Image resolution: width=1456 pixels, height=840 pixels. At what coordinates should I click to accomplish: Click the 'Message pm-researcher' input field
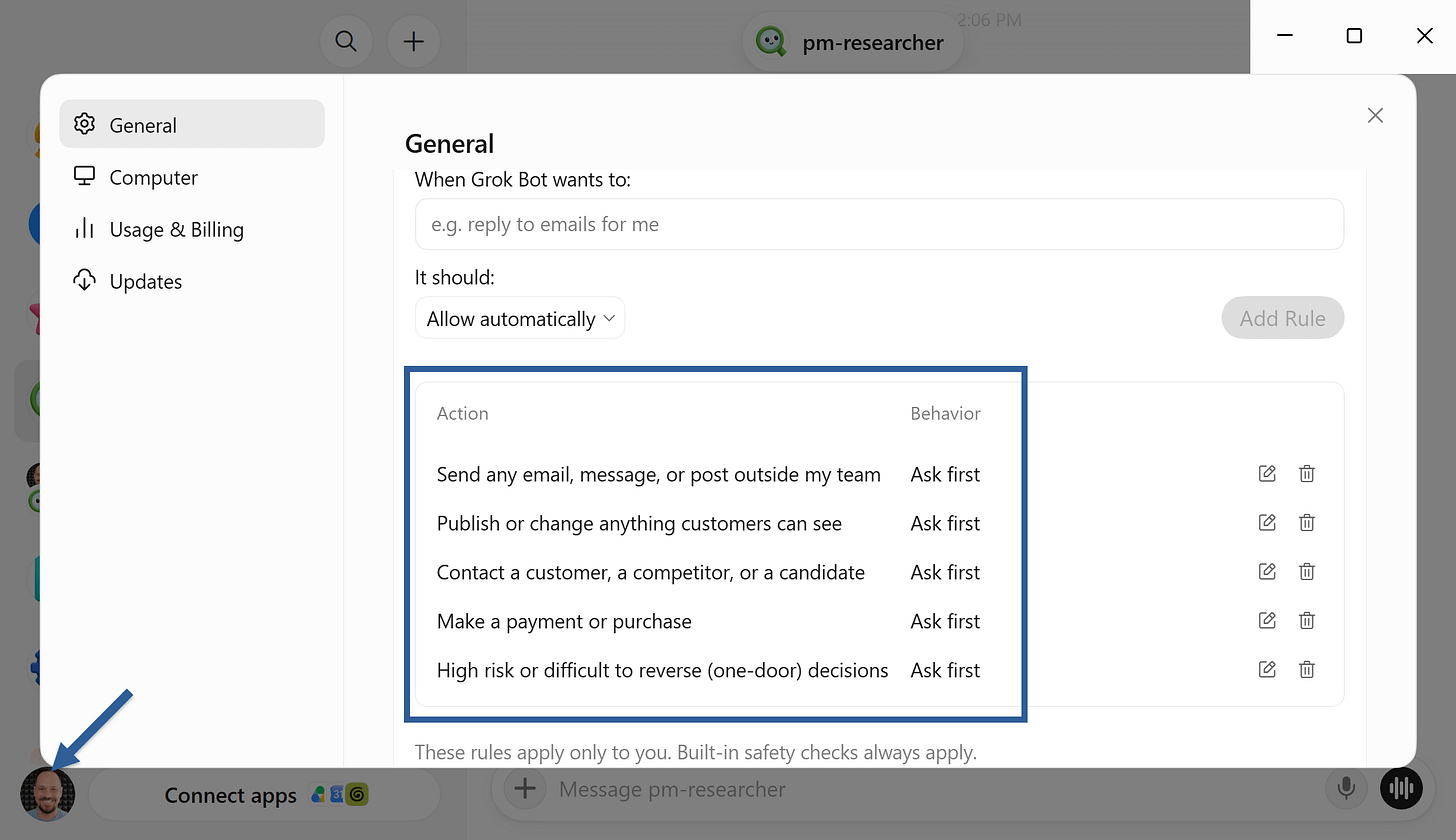point(930,789)
